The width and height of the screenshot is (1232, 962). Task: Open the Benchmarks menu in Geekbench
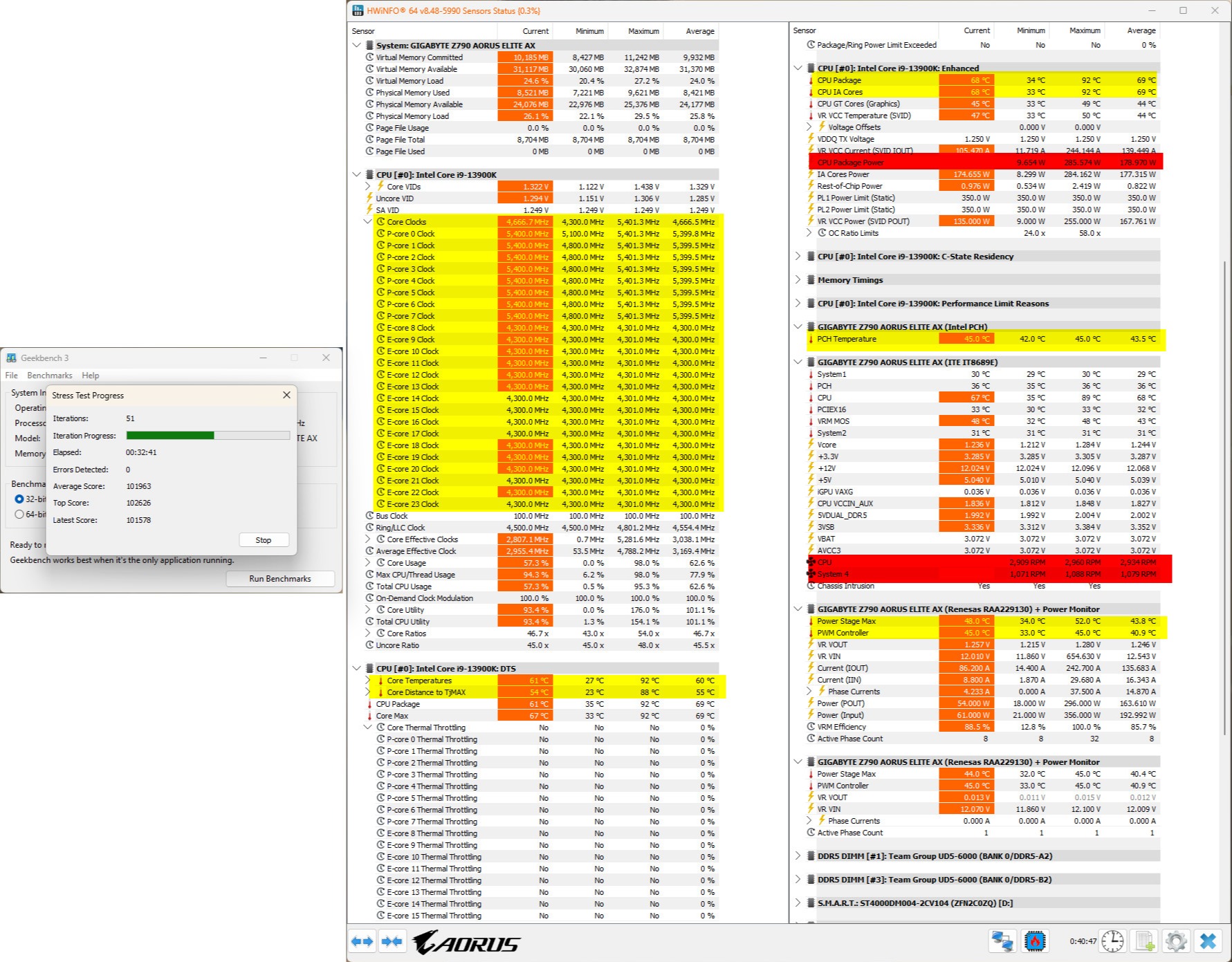(x=50, y=376)
